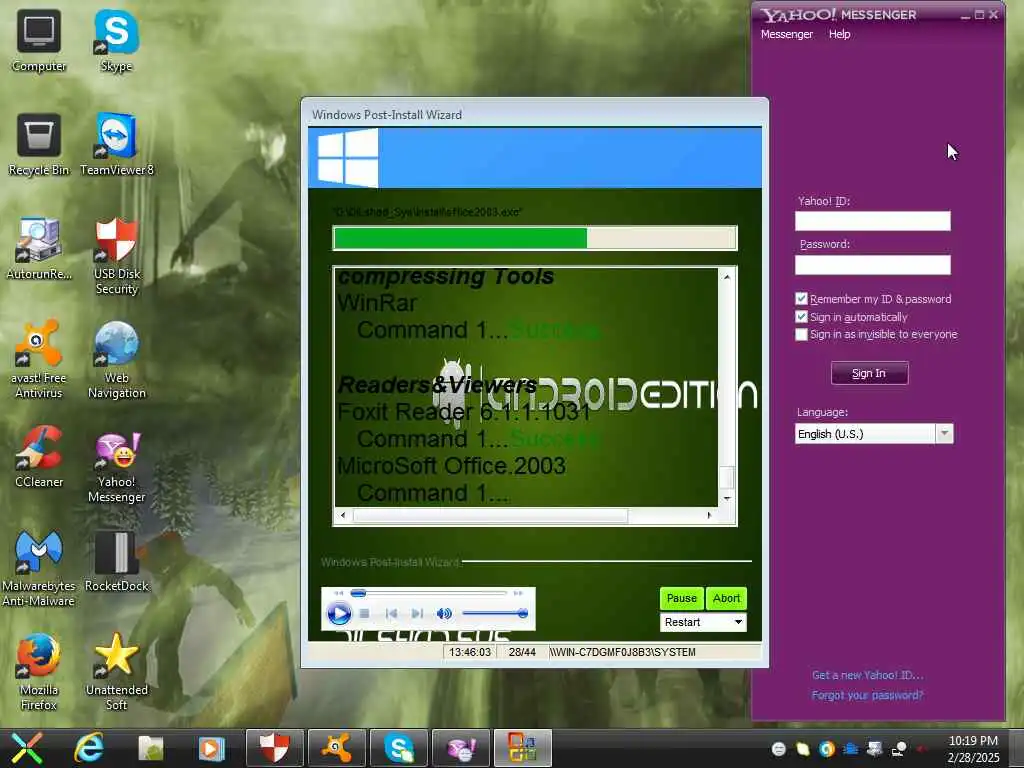
Task: Click the 13:46:03 status bar time
Action: (x=470, y=652)
